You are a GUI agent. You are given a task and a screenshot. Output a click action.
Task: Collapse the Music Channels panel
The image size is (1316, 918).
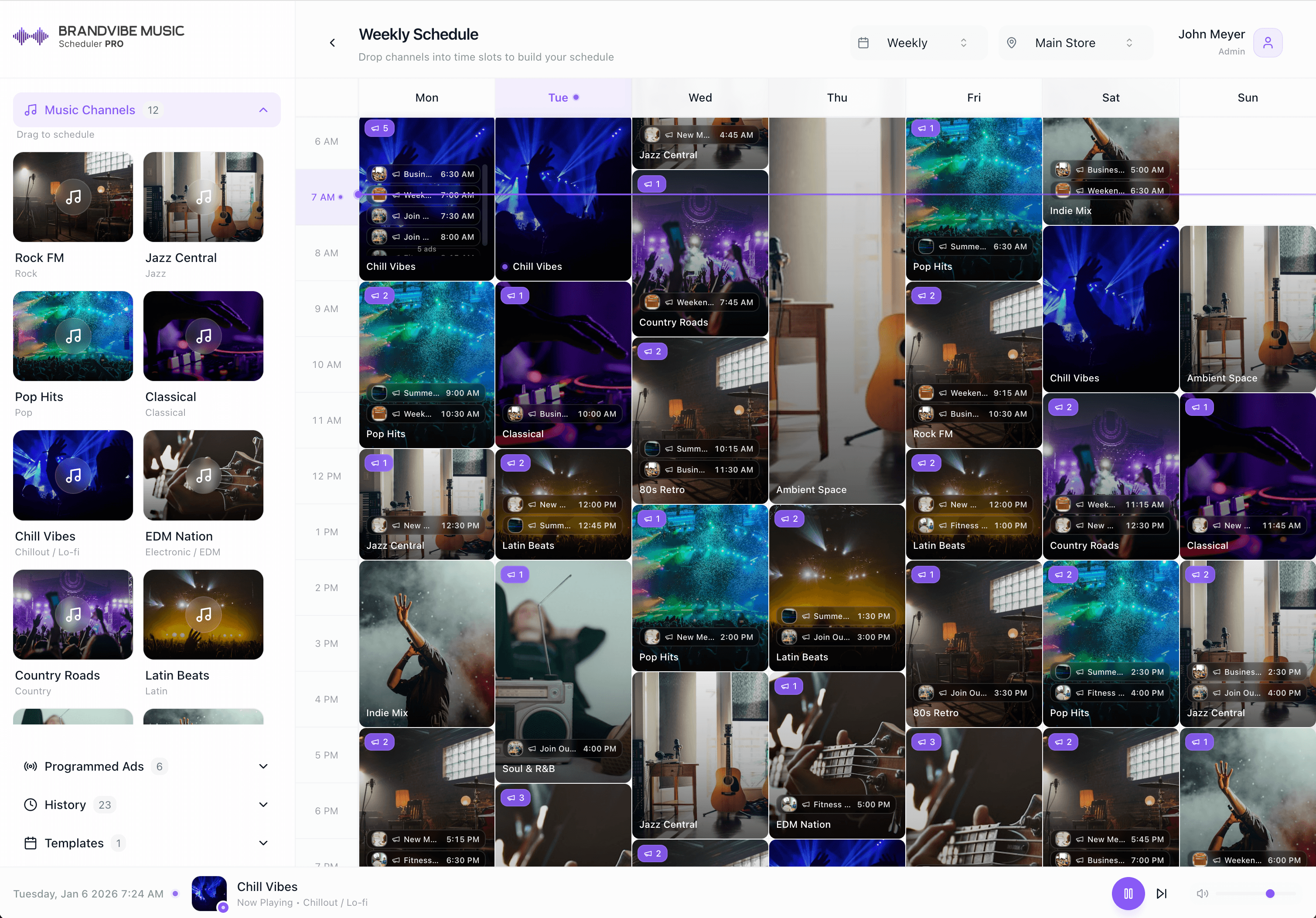click(x=263, y=109)
